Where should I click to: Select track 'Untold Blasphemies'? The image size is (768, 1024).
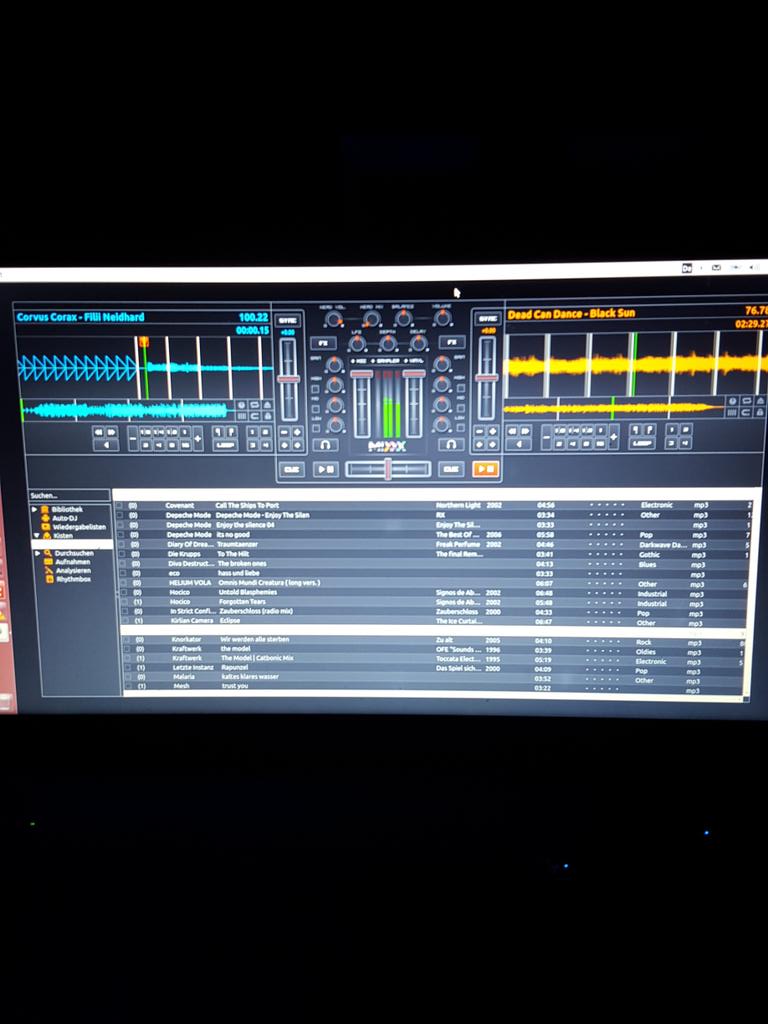tap(248, 592)
